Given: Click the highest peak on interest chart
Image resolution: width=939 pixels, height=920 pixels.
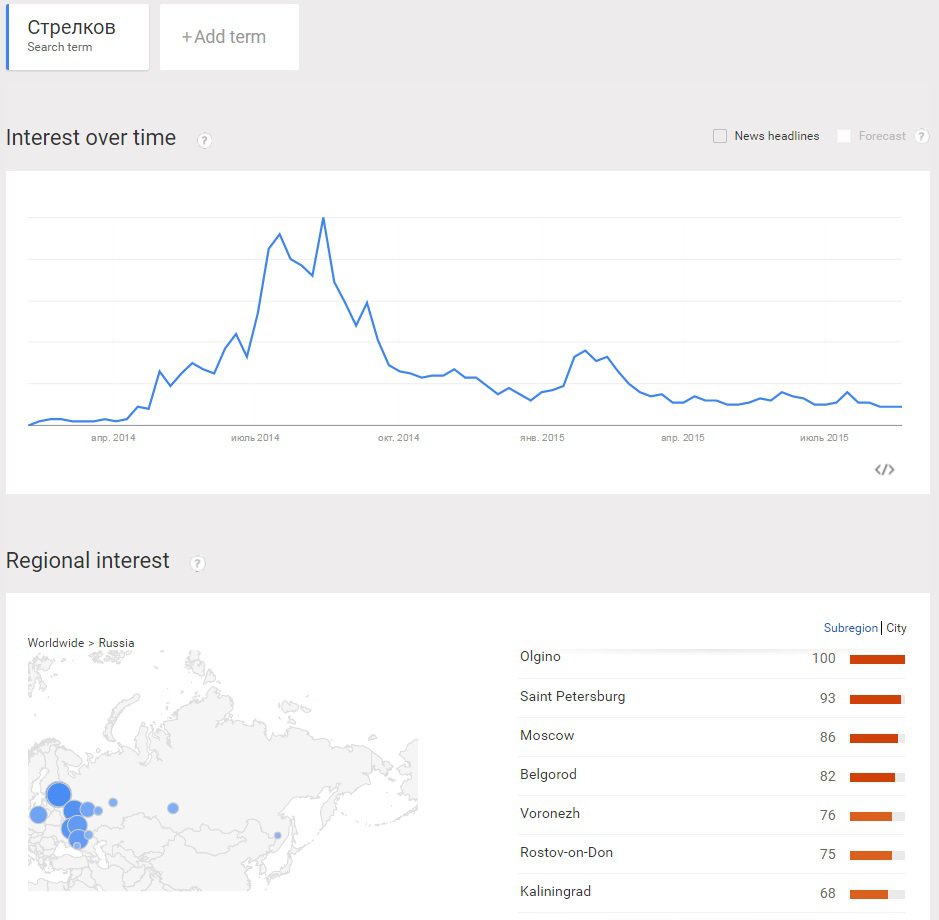Looking at the screenshot, I should point(323,218).
